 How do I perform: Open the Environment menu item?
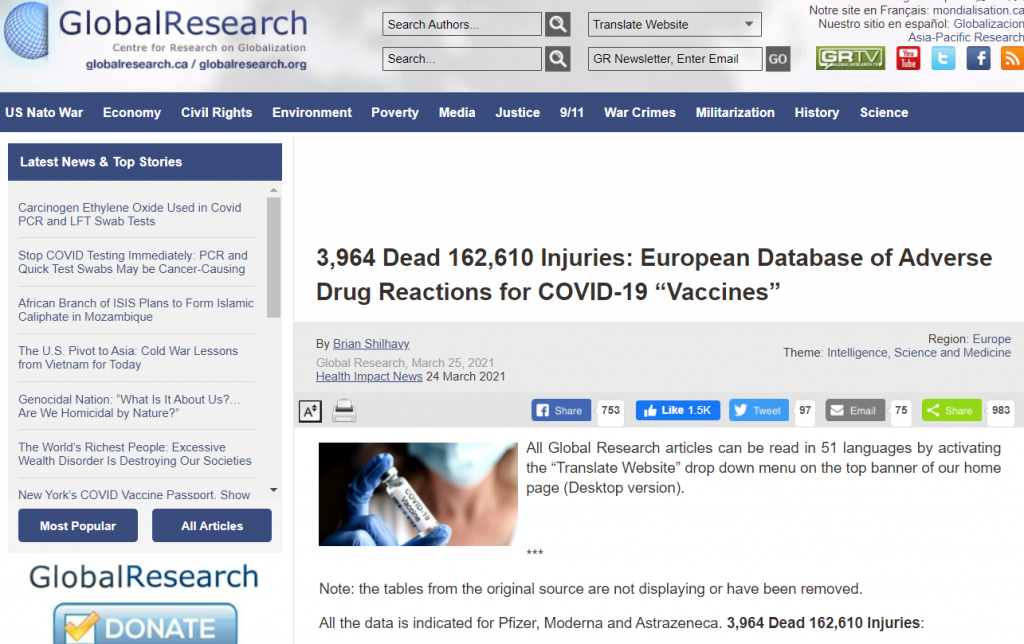(312, 112)
